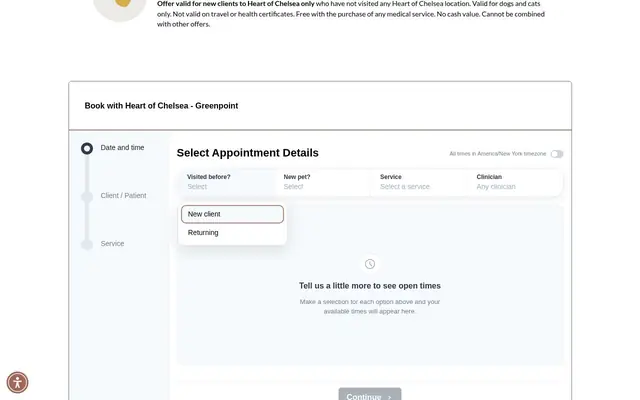The width and height of the screenshot is (640, 400).
Task: Open the Service dropdown selector
Action: [x=420, y=182]
